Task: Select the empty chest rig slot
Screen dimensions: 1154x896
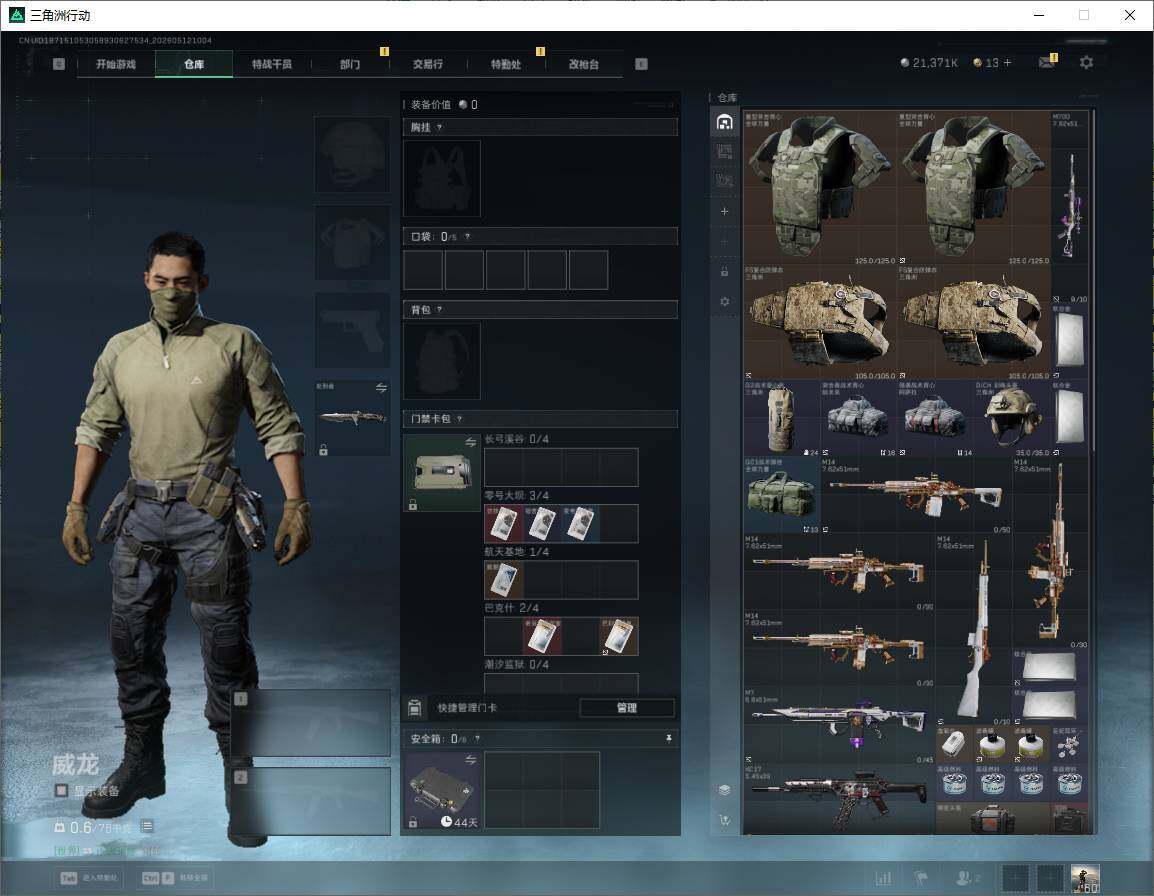Action: click(442, 178)
